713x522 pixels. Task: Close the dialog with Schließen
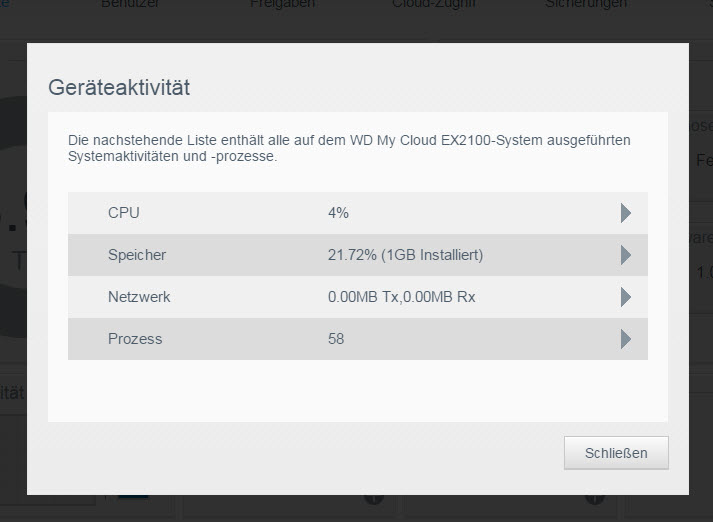point(616,453)
